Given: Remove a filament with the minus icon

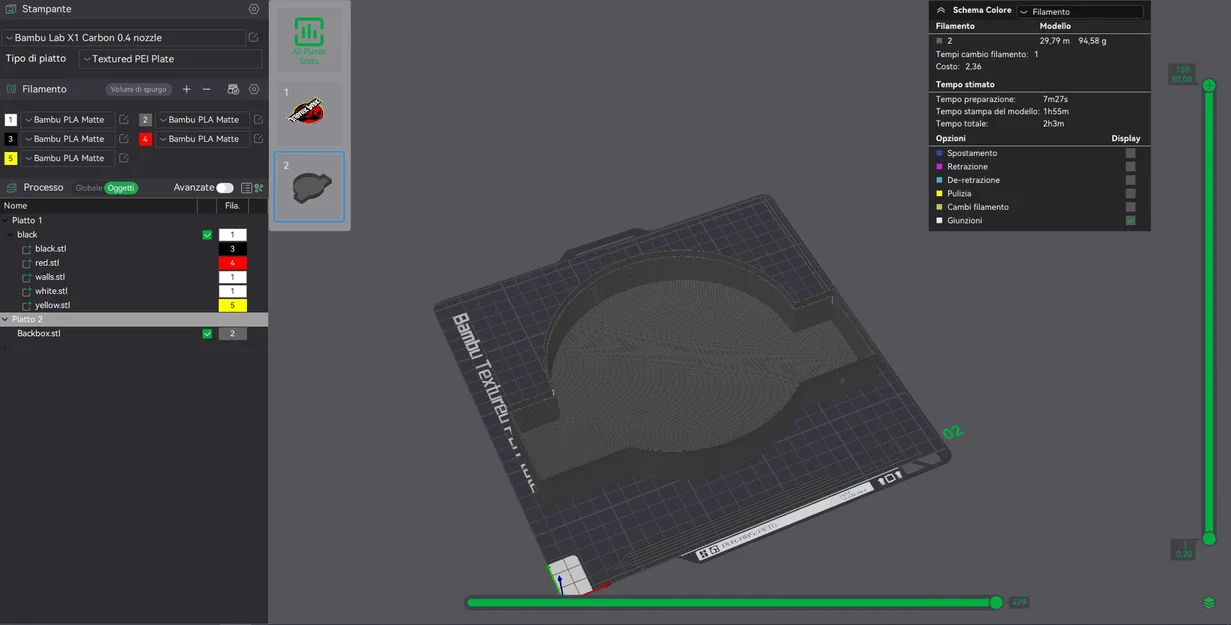Looking at the screenshot, I should coord(206,89).
